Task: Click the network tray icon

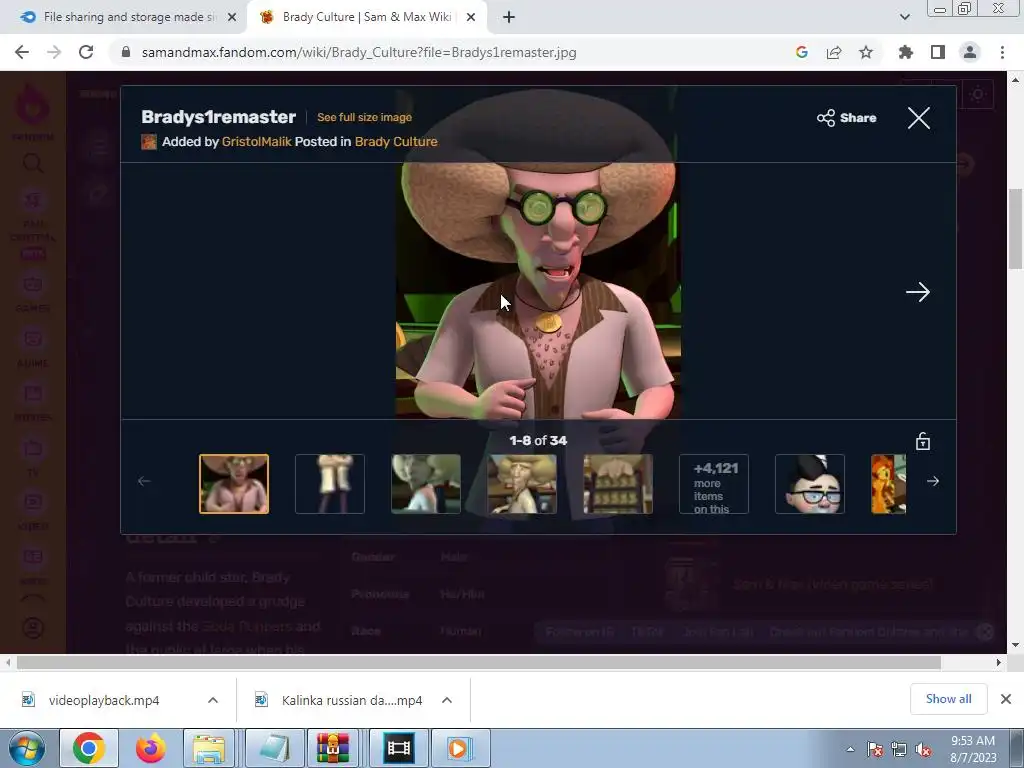Action: 899,750
